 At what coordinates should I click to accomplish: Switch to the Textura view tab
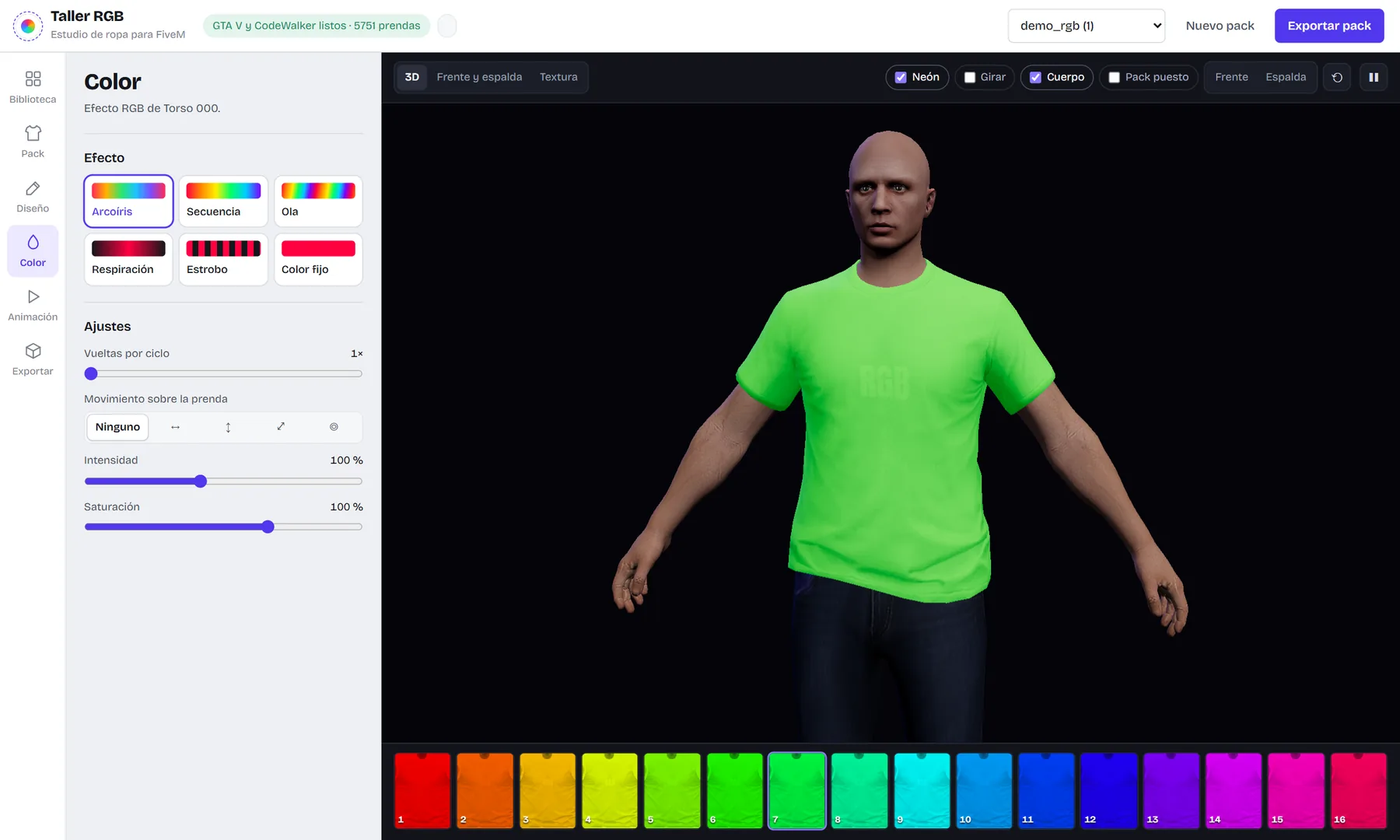(558, 77)
